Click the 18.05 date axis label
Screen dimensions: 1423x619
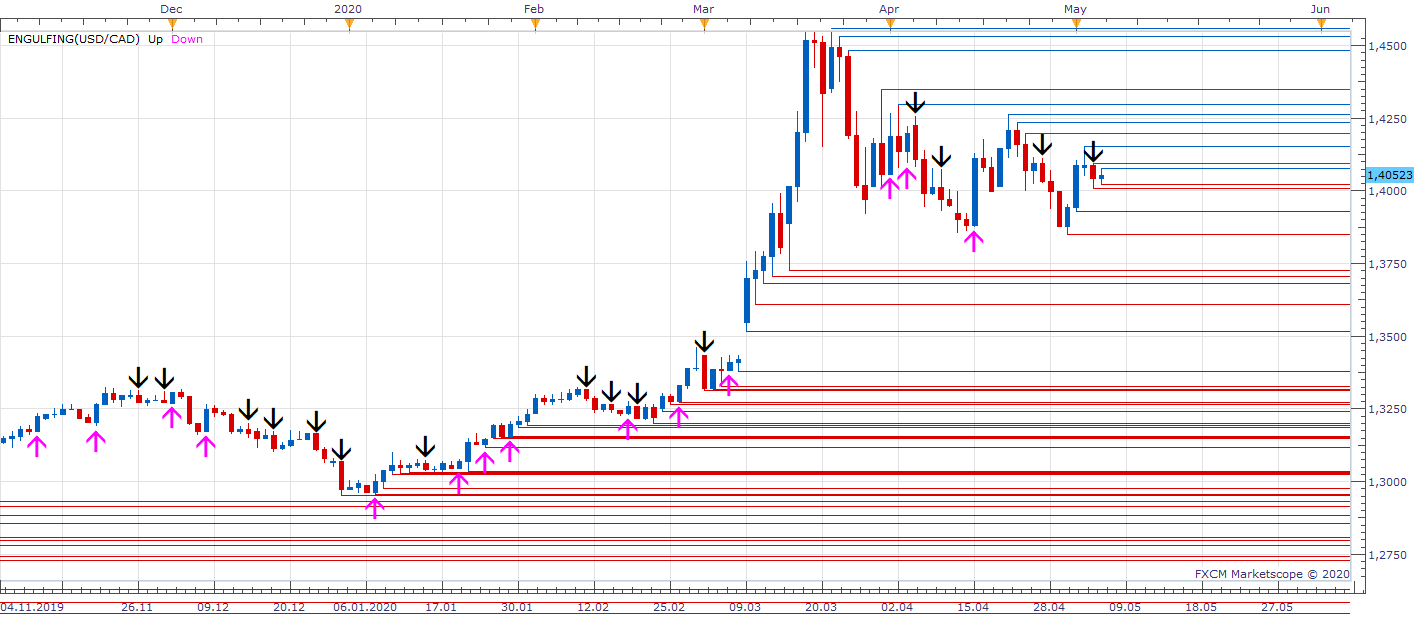coord(1201,607)
